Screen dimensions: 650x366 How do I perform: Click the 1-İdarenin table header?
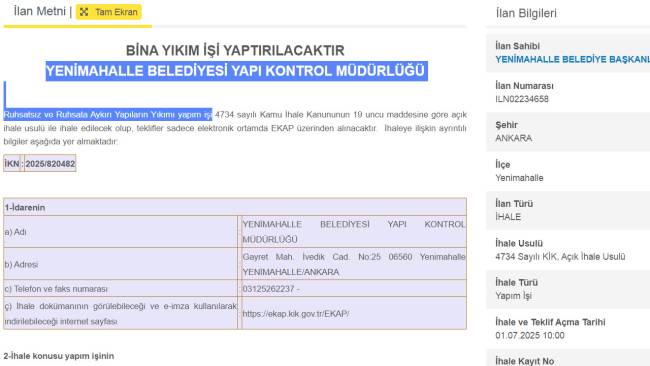(x=235, y=207)
